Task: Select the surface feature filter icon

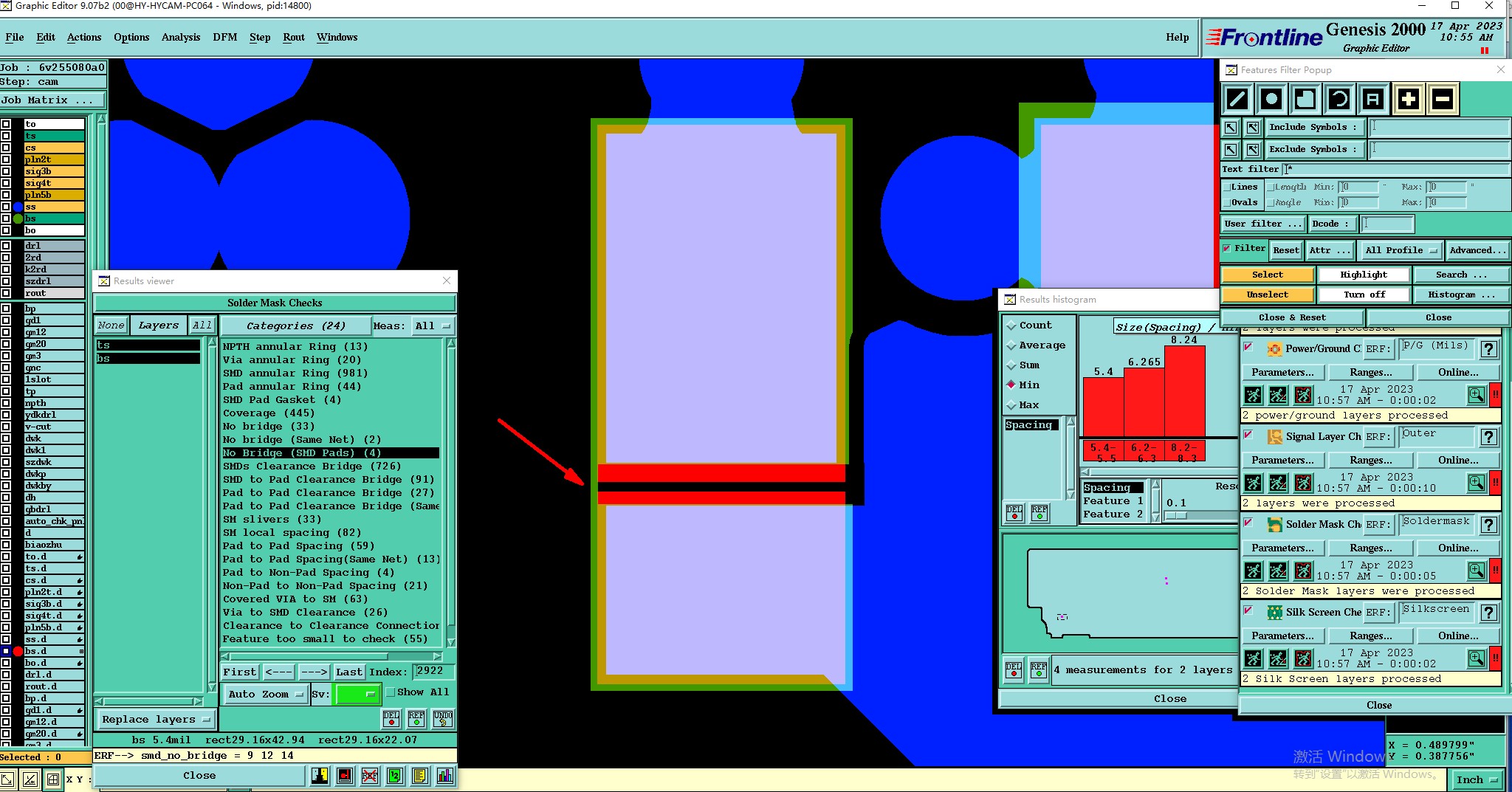Action: tap(1305, 99)
